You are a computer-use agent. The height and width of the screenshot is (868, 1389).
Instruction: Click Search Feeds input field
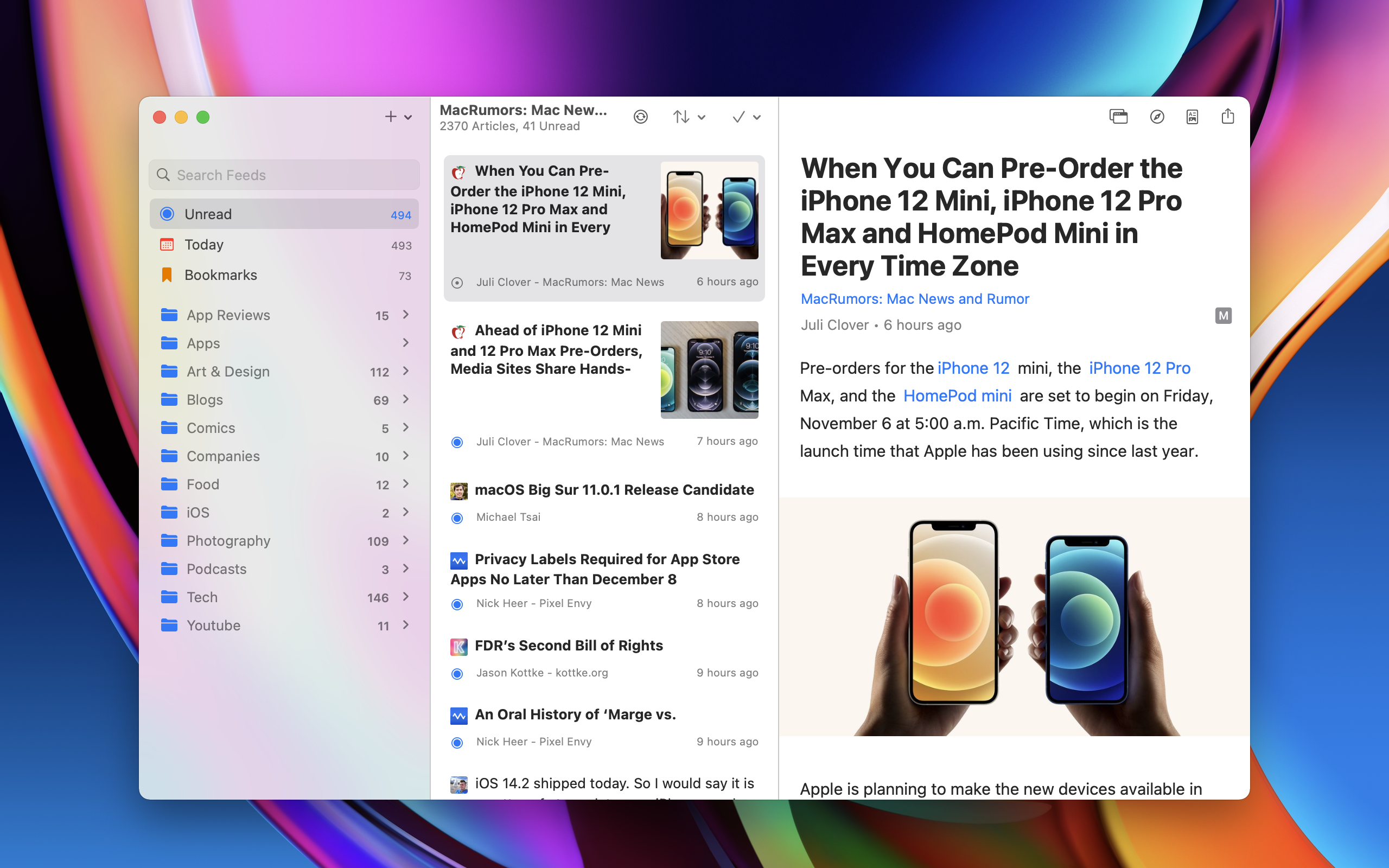[x=284, y=174]
